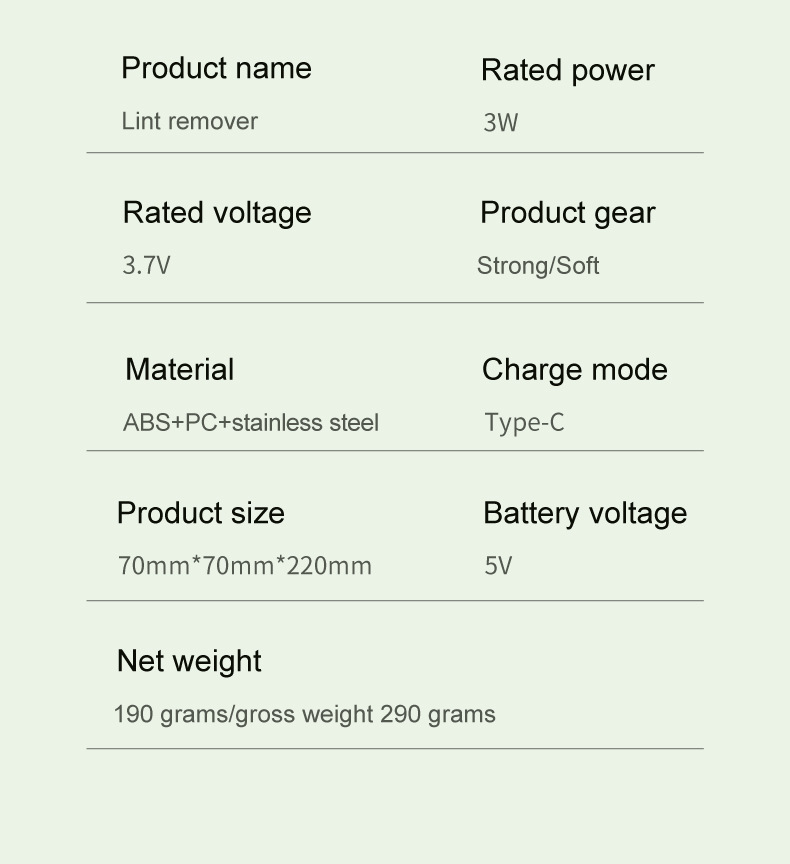Select the "Strong/Soft" gear value
This screenshot has height=864, width=790.
(538, 266)
